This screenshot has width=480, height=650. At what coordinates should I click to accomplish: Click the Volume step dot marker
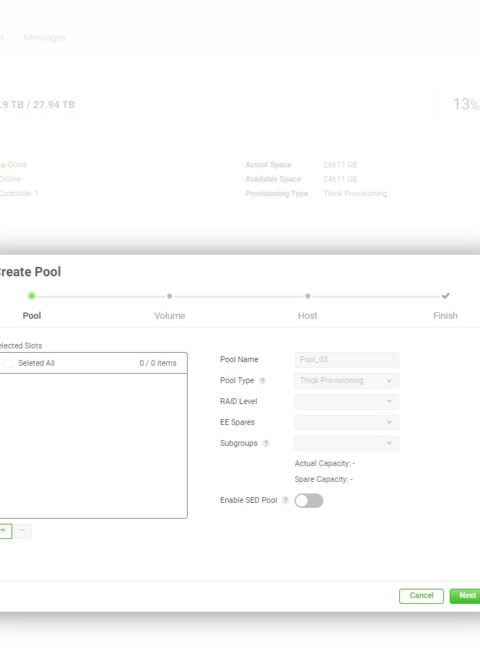point(170,296)
